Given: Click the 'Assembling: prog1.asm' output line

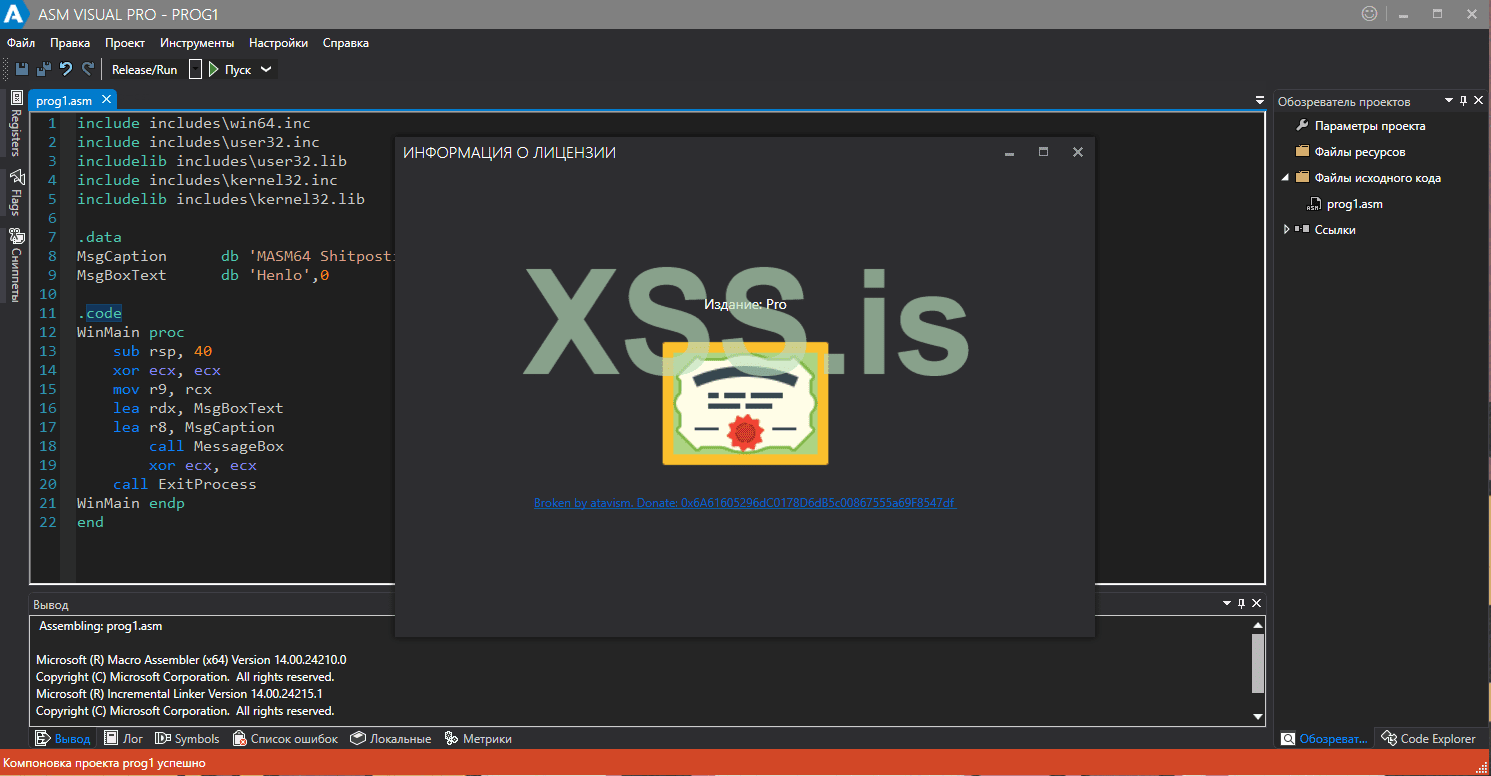Looking at the screenshot, I should tap(100, 627).
